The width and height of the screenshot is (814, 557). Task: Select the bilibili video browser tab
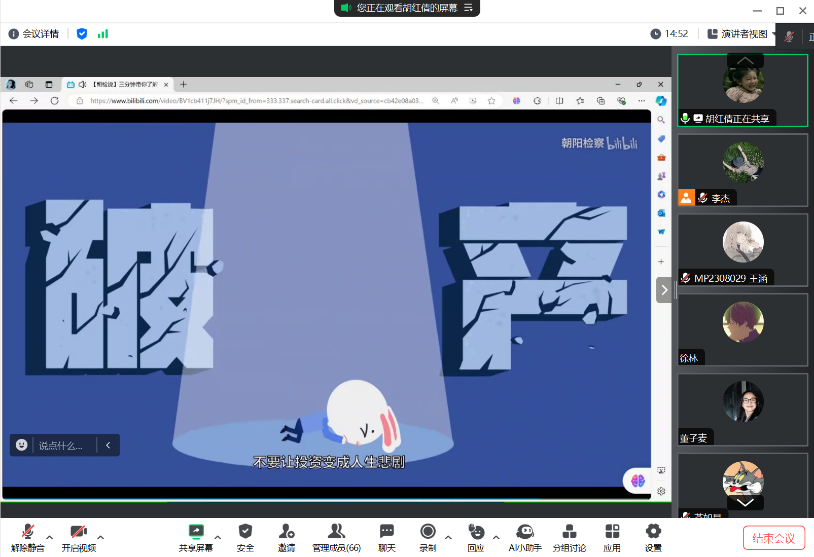[118, 84]
